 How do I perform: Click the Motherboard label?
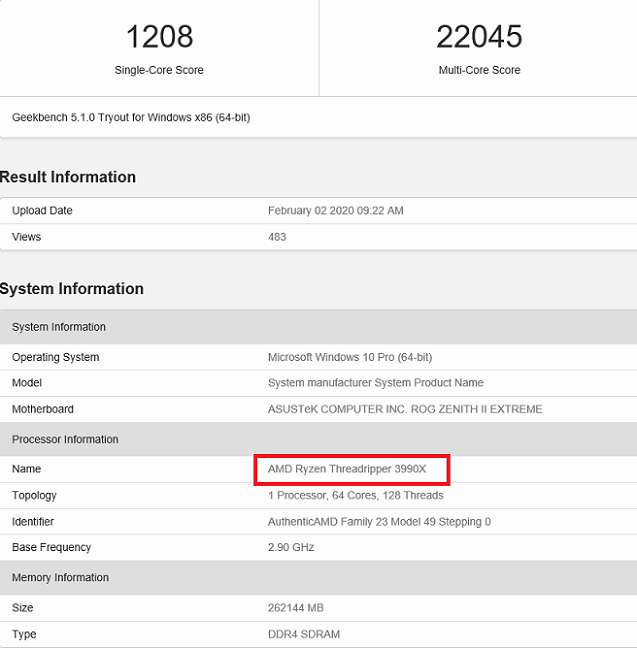click(x=43, y=409)
